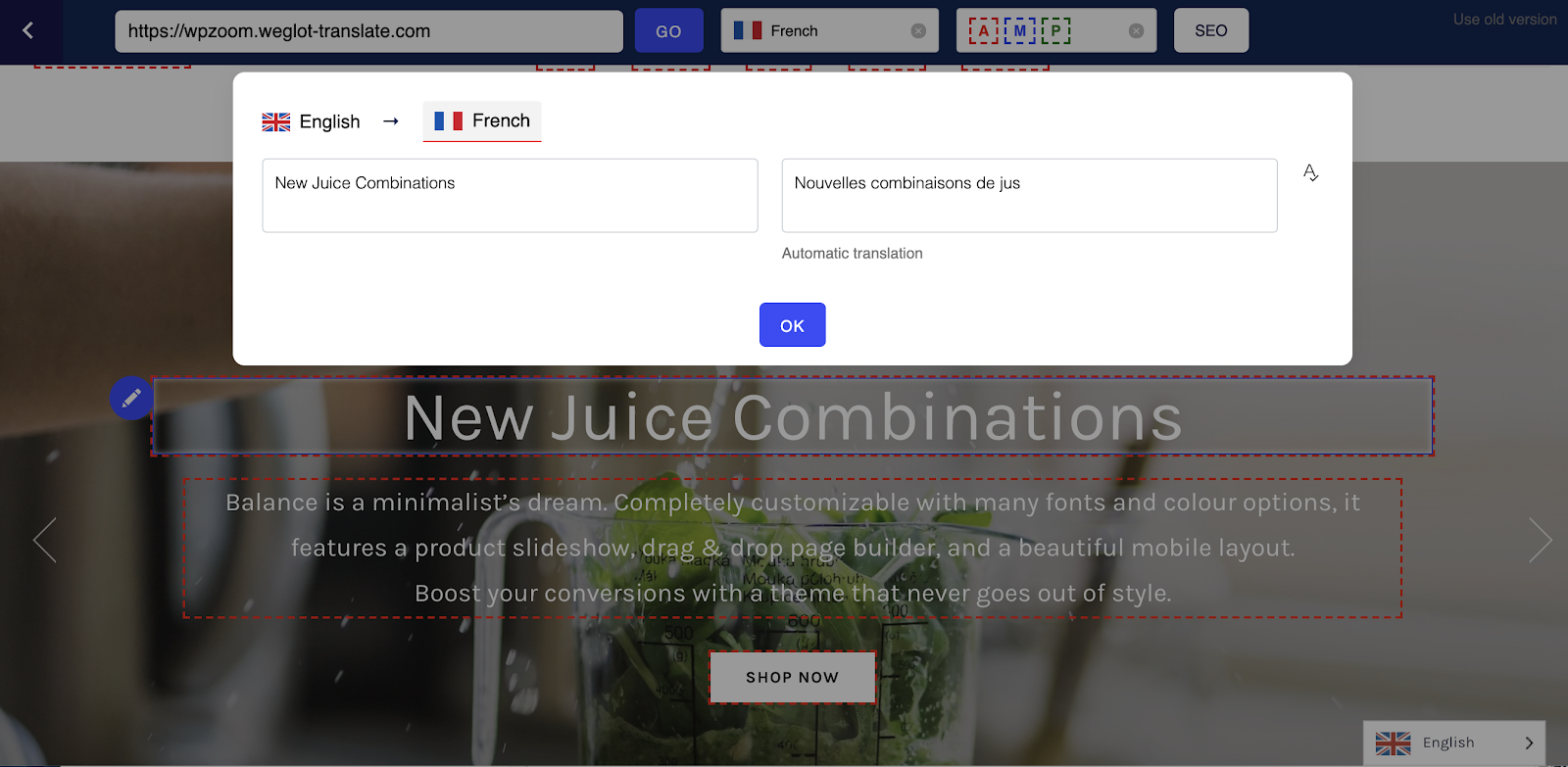The height and width of the screenshot is (767, 1568).
Task: Select the French tab in modal
Action: click(482, 120)
